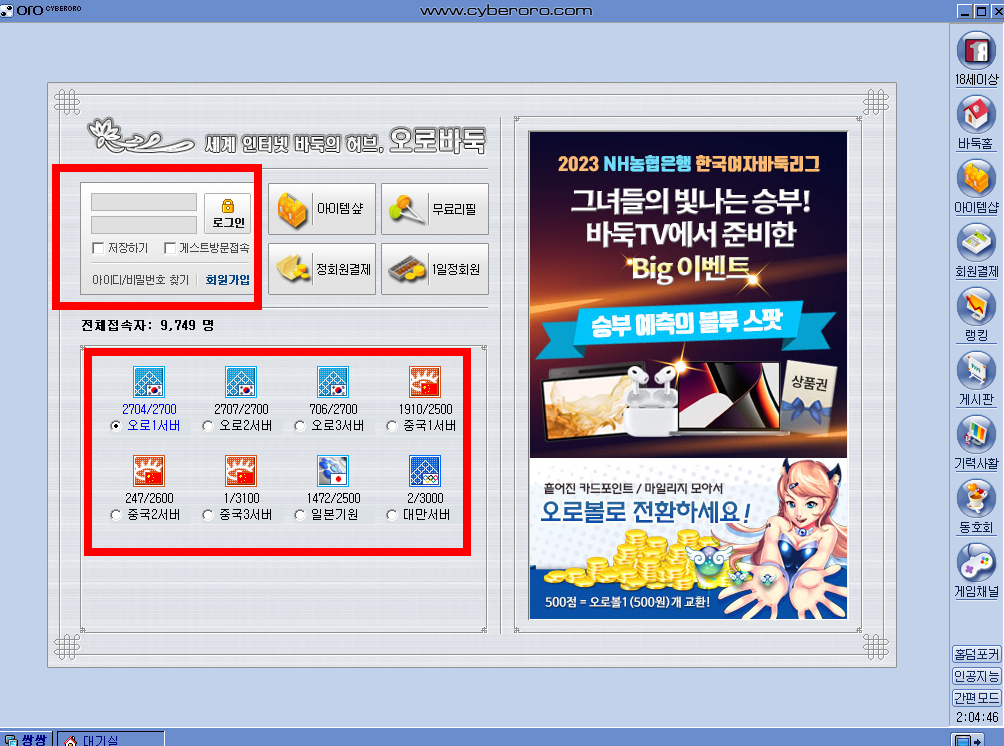Click the 오로1서버 server flag icon
Image resolution: width=1004 pixels, height=746 pixels.
click(149, 382)
